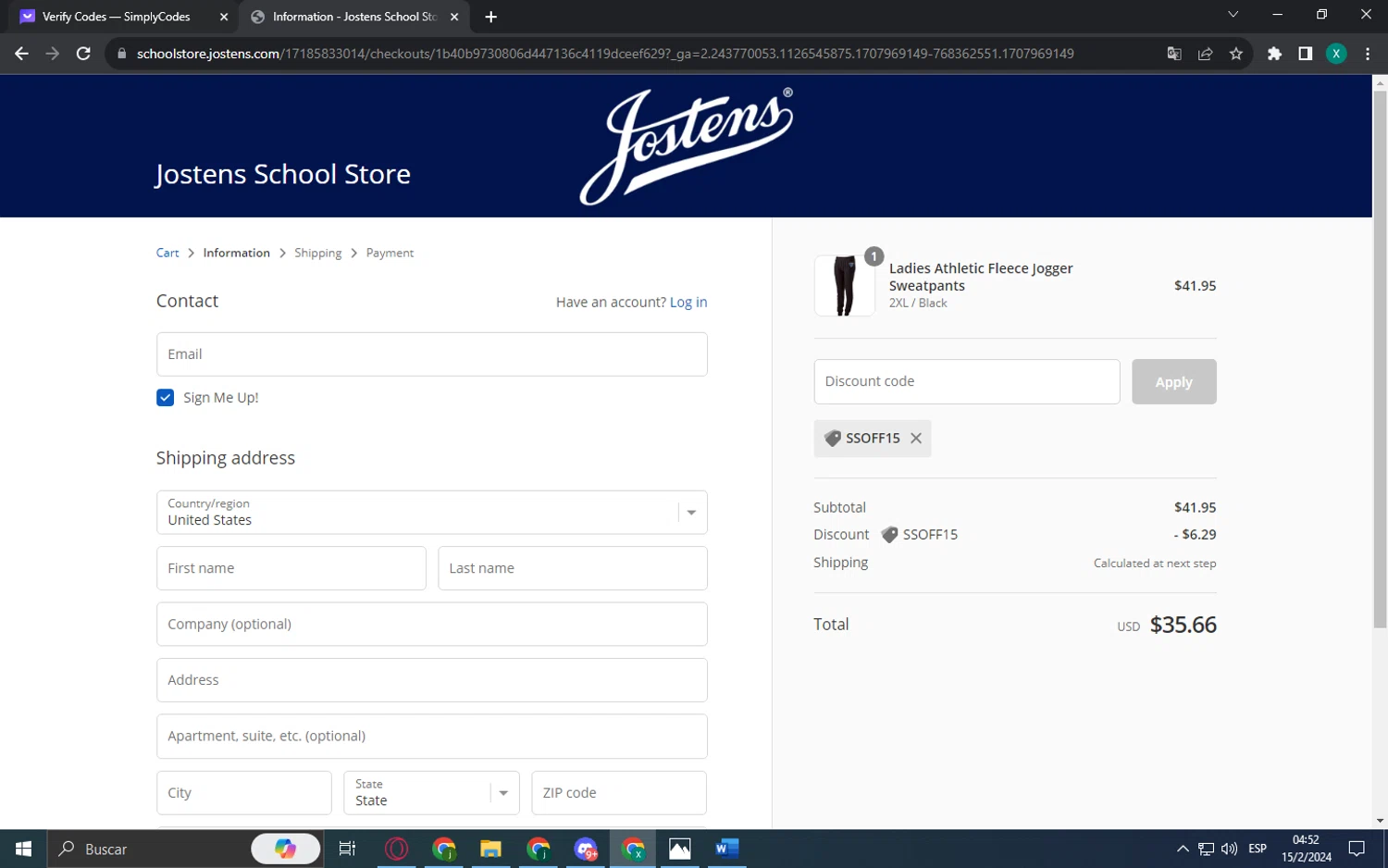Click the Apply discount button

coord(1174,381)
